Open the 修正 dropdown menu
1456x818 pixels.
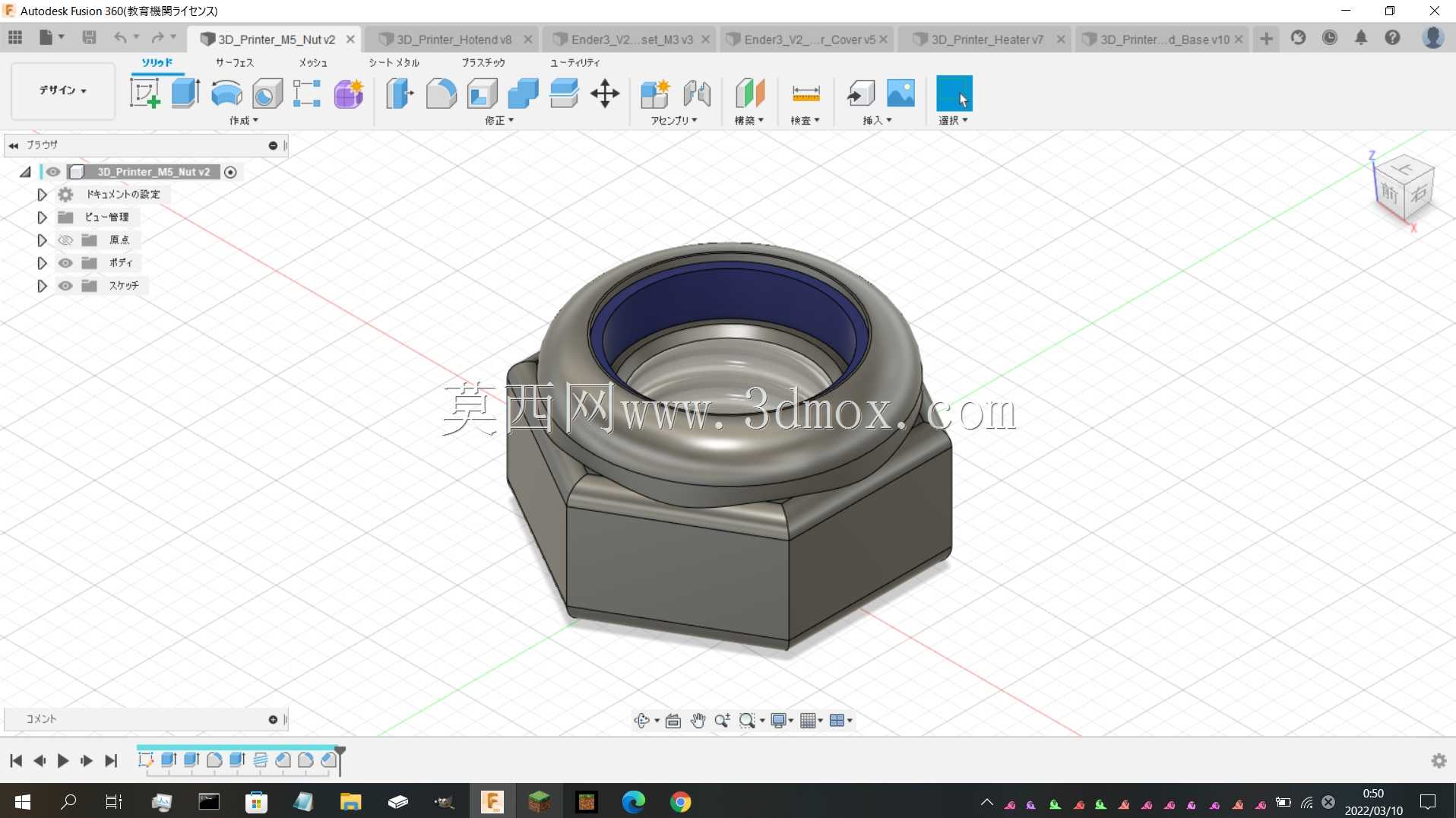point(499,121)
